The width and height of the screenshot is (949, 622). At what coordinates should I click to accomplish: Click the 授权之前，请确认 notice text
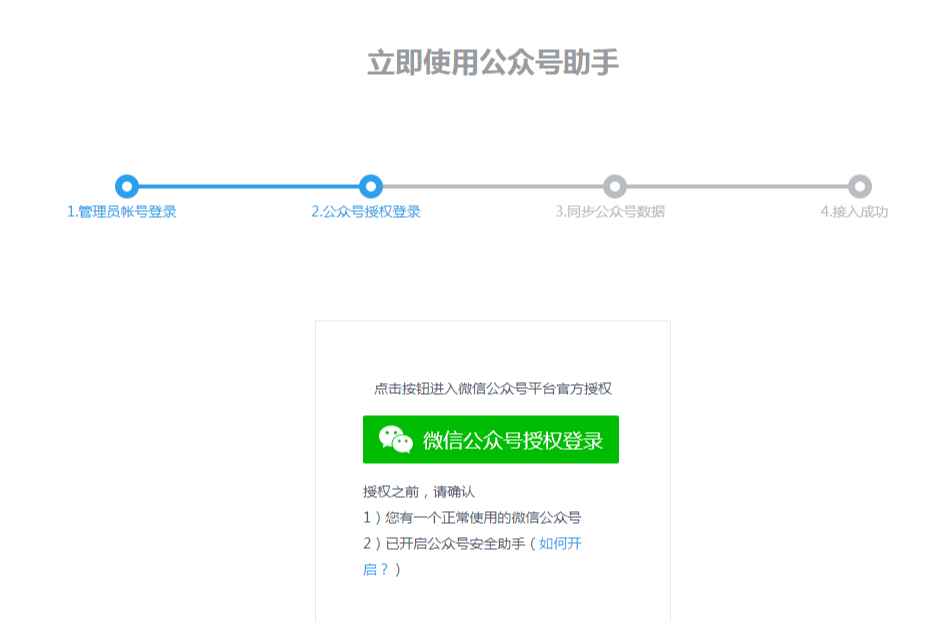point(418,492)
